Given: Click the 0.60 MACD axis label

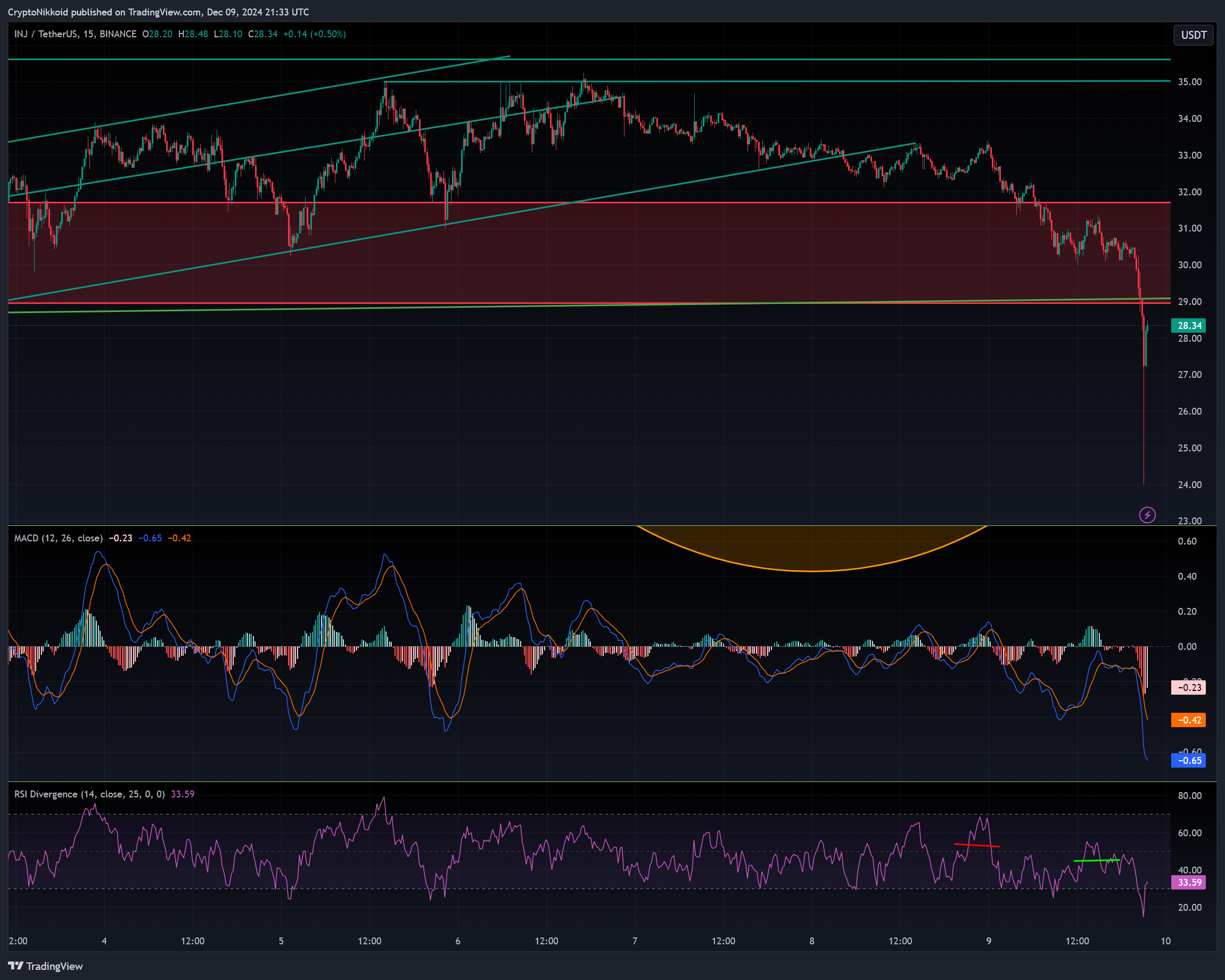Looking at the screenshot, I should [1188, 541].
